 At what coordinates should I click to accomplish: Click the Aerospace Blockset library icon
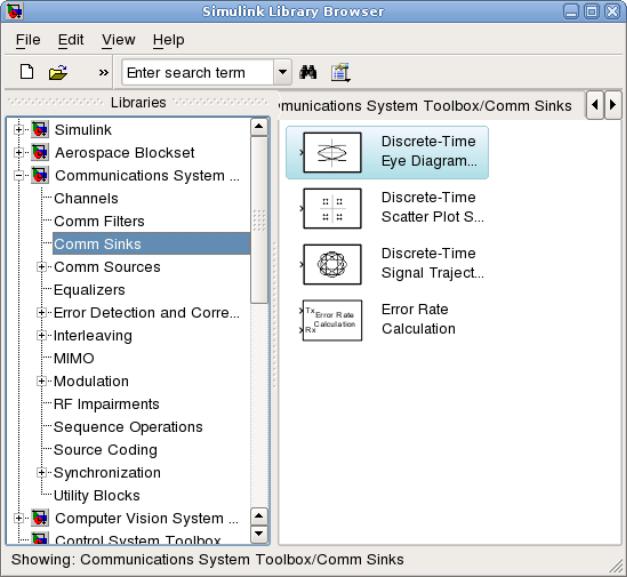coord(40,152)
